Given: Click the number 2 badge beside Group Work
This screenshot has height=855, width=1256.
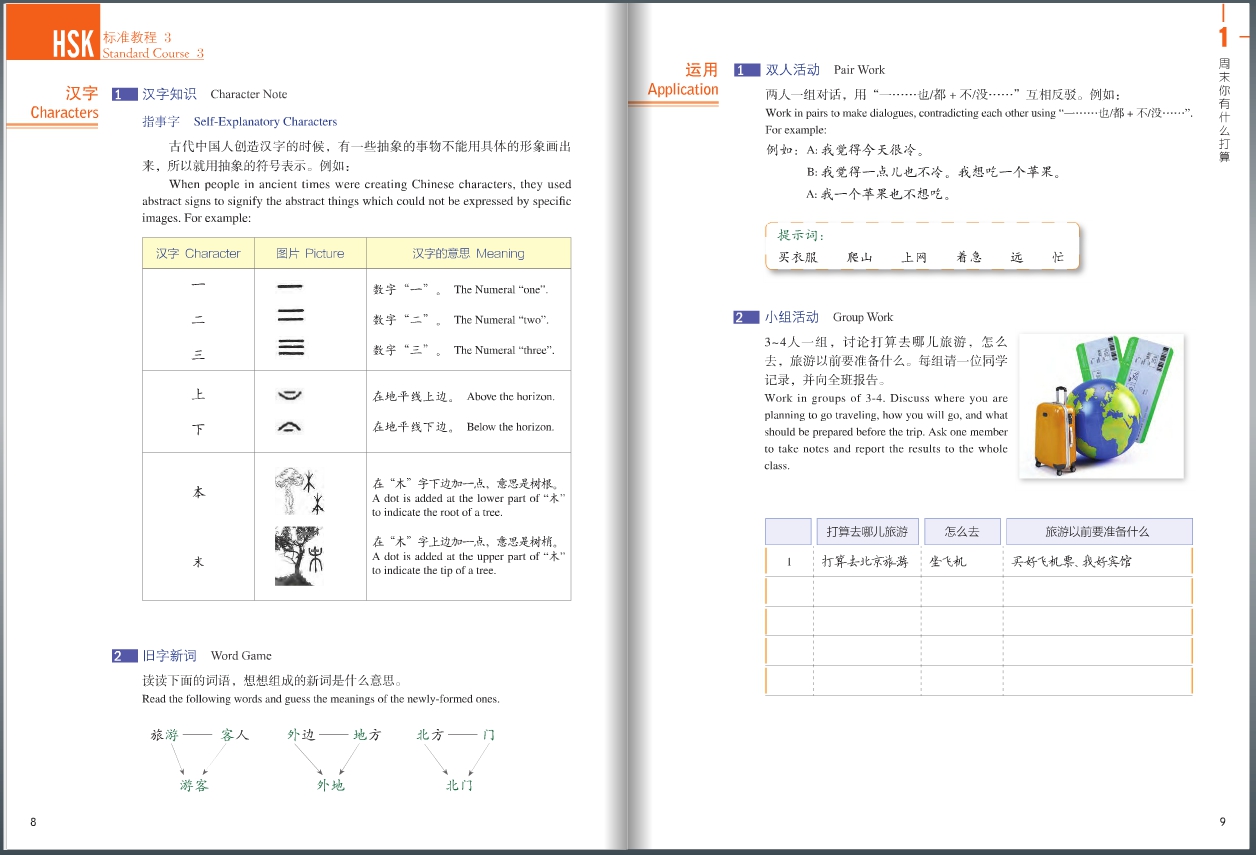Looking at the screenshot, I should point(746,317).
